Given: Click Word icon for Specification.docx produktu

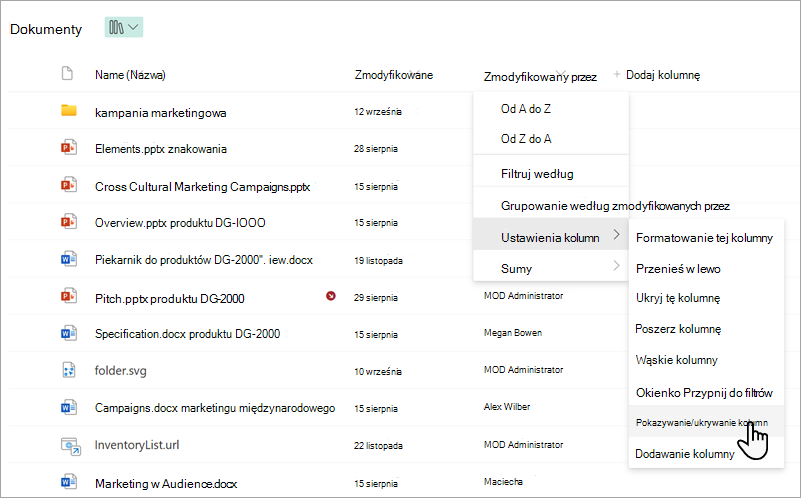Looking at the screenshot, I should click(x=69, y=333).
